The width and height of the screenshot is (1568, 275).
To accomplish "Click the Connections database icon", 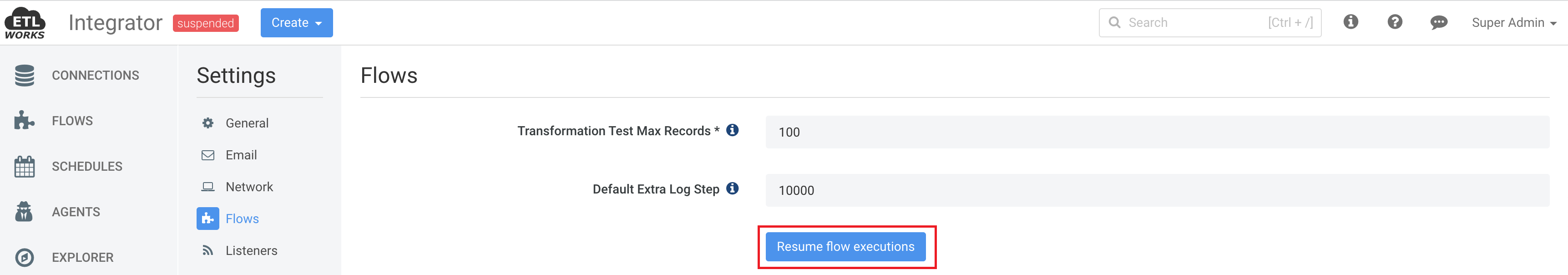I will (x=25, y=76).
